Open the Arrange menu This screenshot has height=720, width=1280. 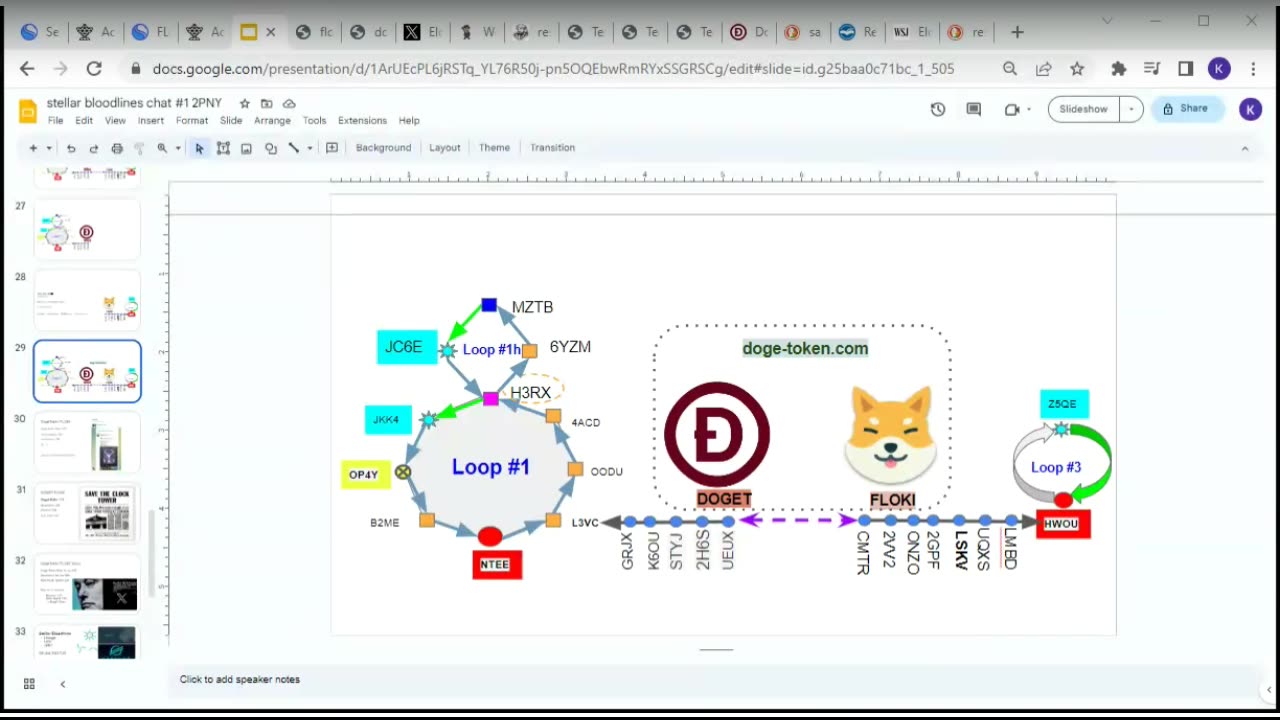click(x=272, y=120)
